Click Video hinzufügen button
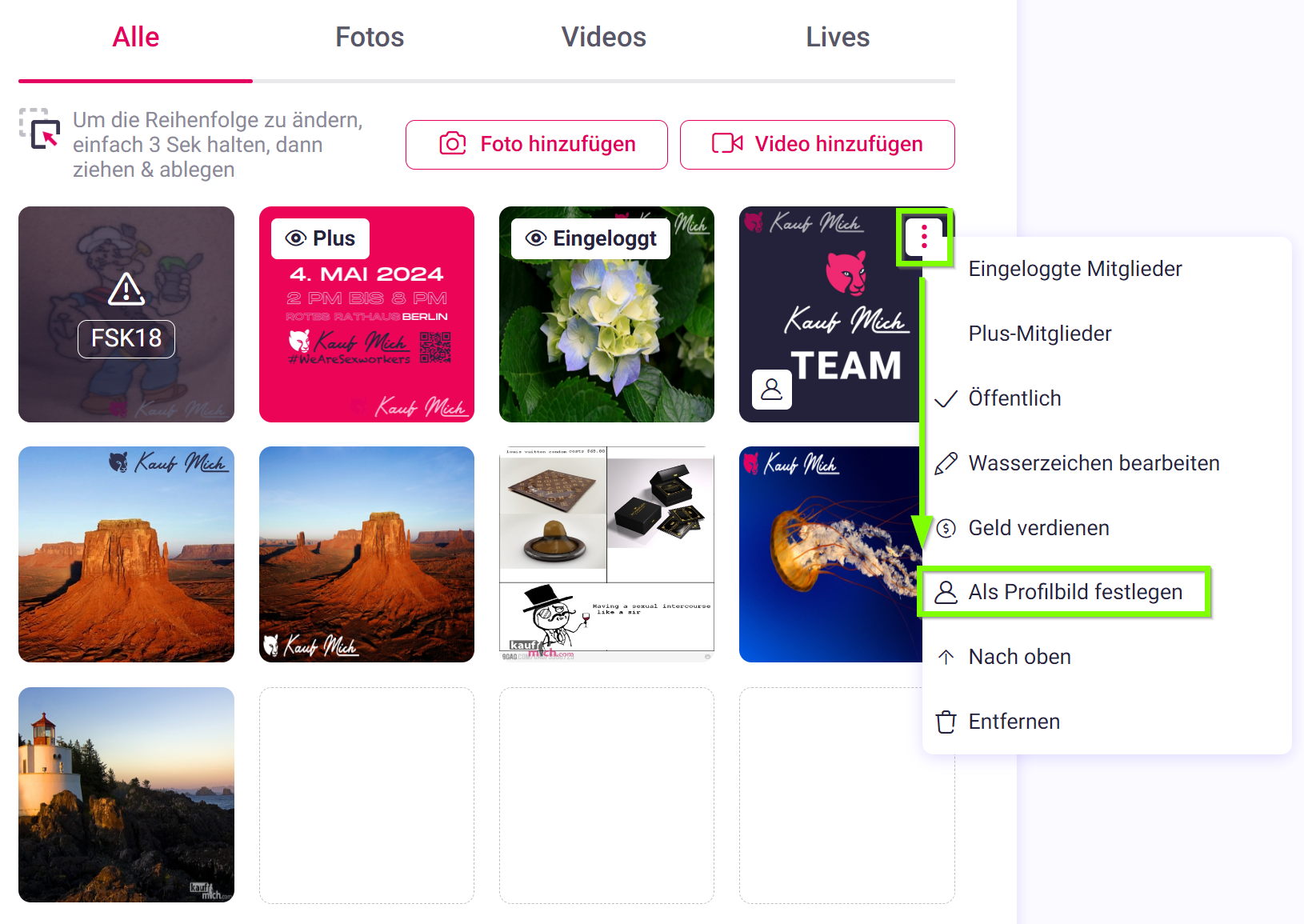The width and height of the screenshot is (1304, 924). point(818,145)
